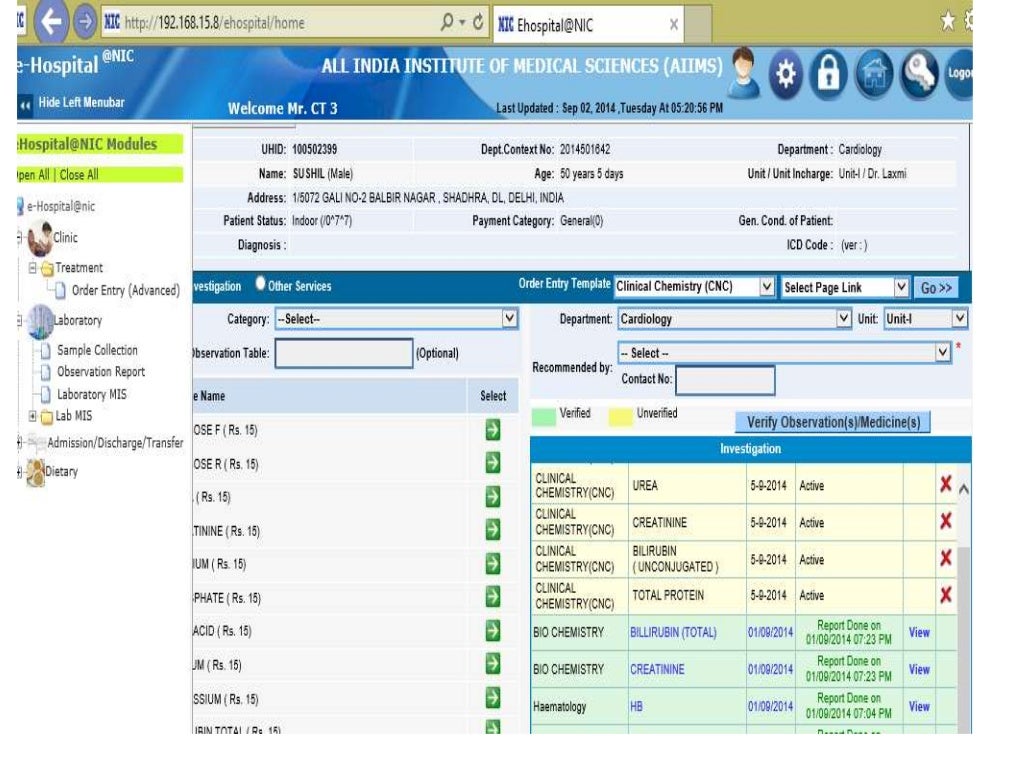This screenshot has width=1024, height=768.
Task: Open Select Page Link dropdown
Action: (x=846, y=287)
